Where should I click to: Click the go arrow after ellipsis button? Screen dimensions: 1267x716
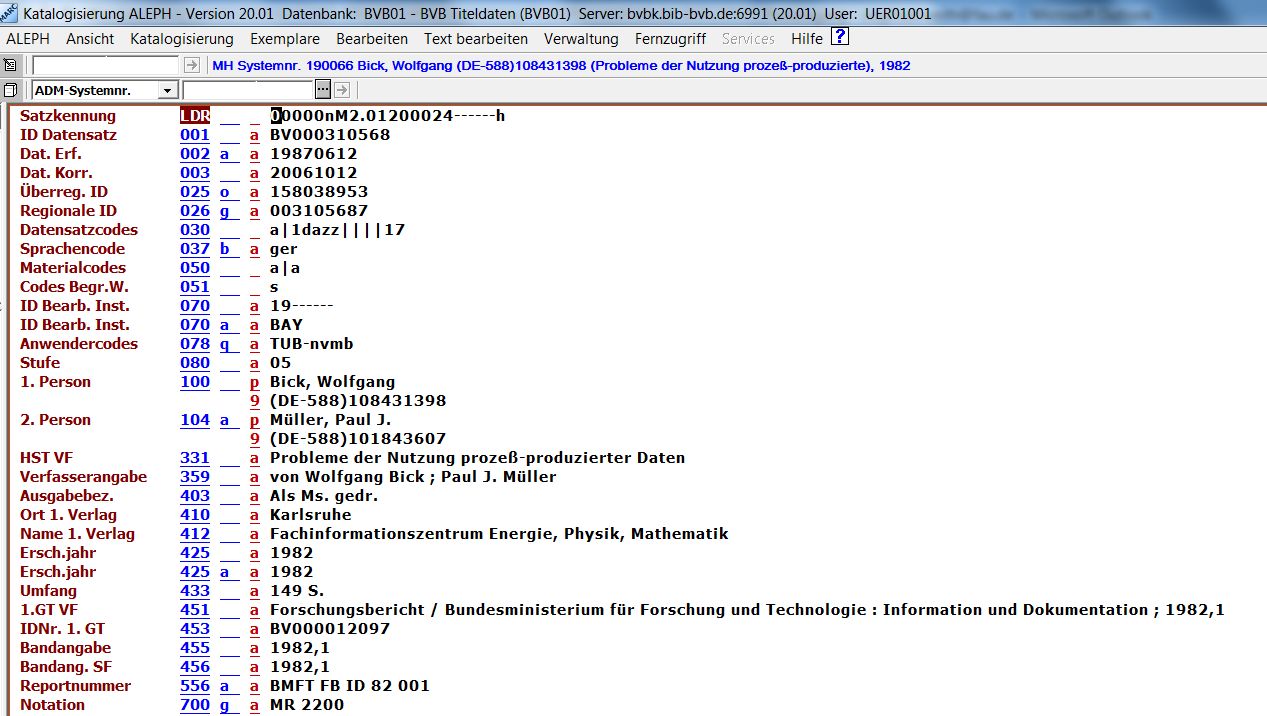341,90
